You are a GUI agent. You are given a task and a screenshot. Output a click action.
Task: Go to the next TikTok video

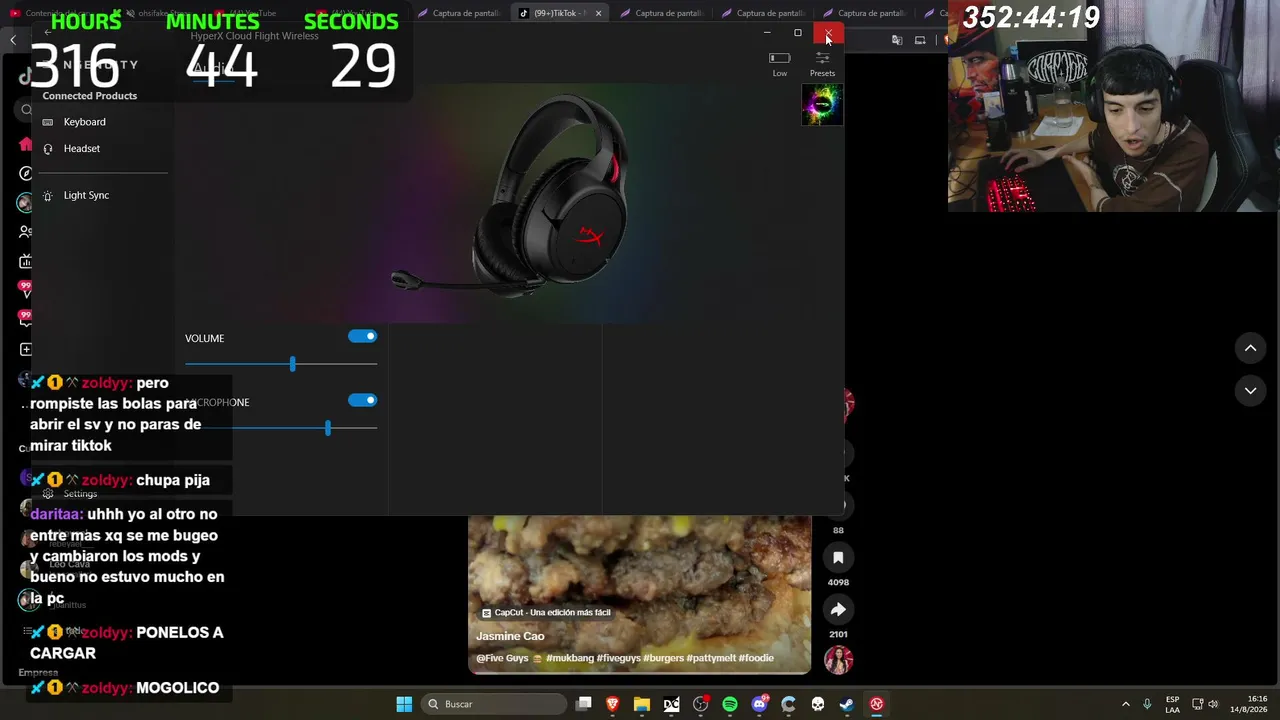[1250, 390]
